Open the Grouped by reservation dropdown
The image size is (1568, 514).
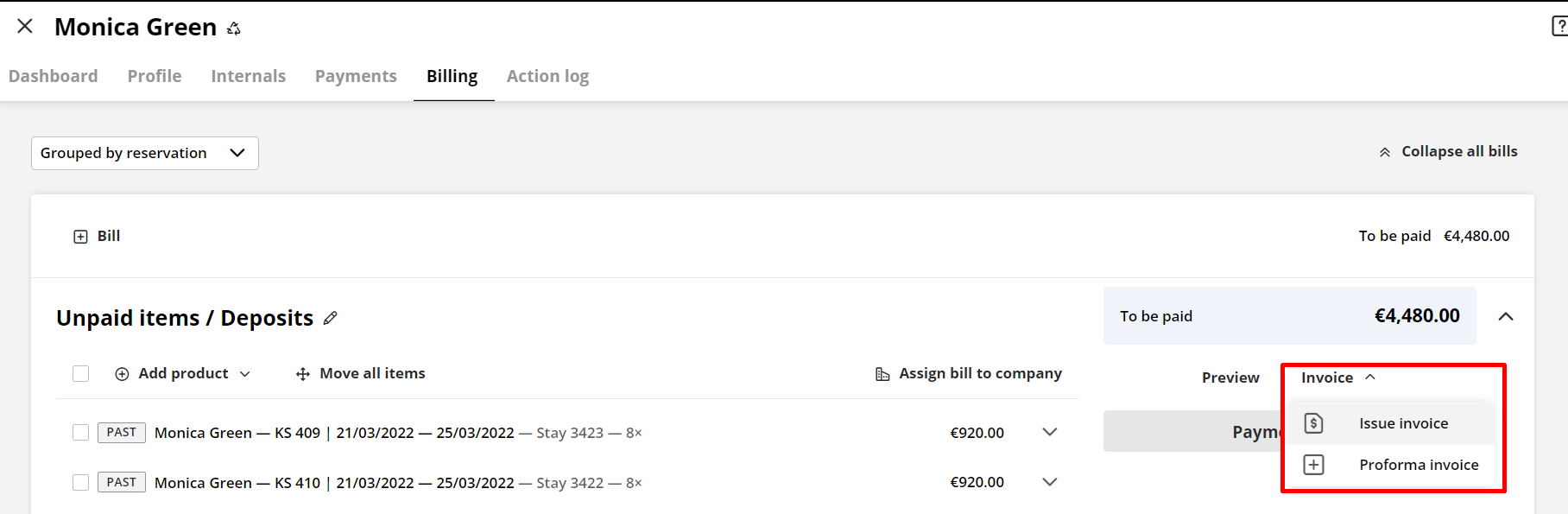[144, 153]
